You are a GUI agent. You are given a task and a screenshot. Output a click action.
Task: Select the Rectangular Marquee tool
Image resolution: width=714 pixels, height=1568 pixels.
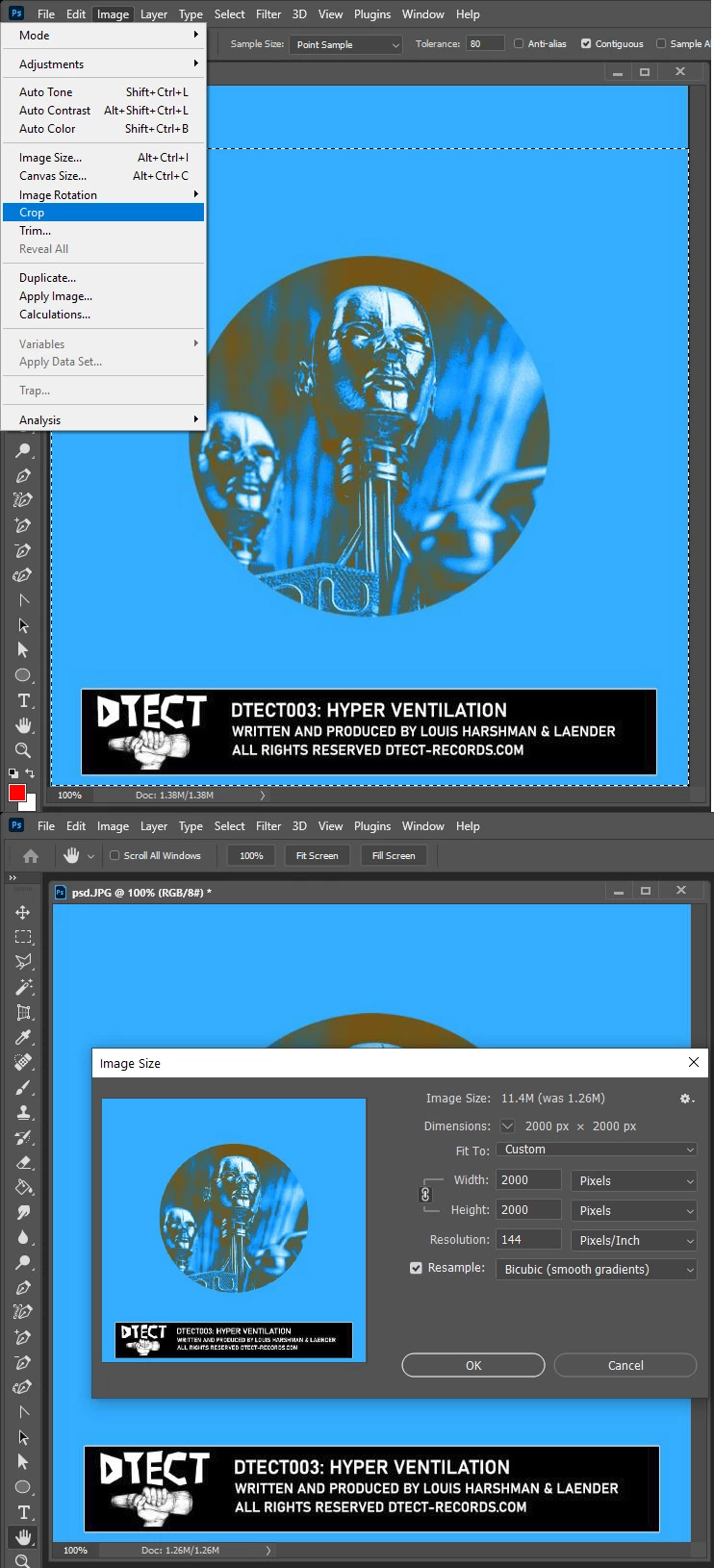[x=23, y=937]
